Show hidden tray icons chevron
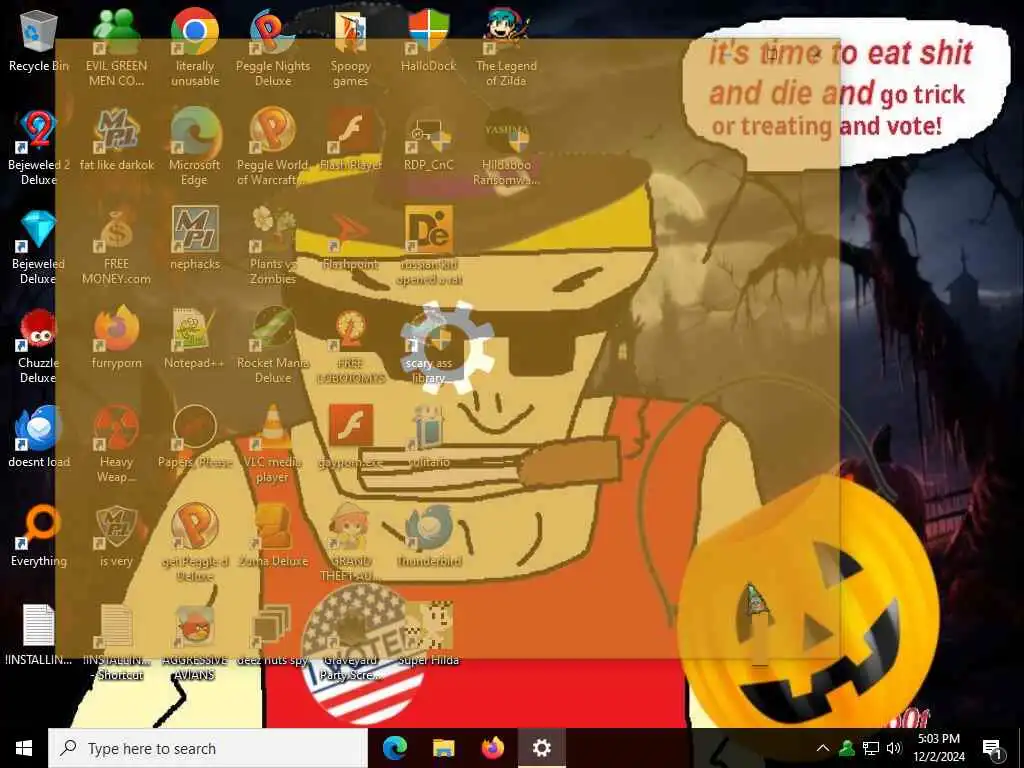Viewport: 1024px width, 768px height. [823, 748]
